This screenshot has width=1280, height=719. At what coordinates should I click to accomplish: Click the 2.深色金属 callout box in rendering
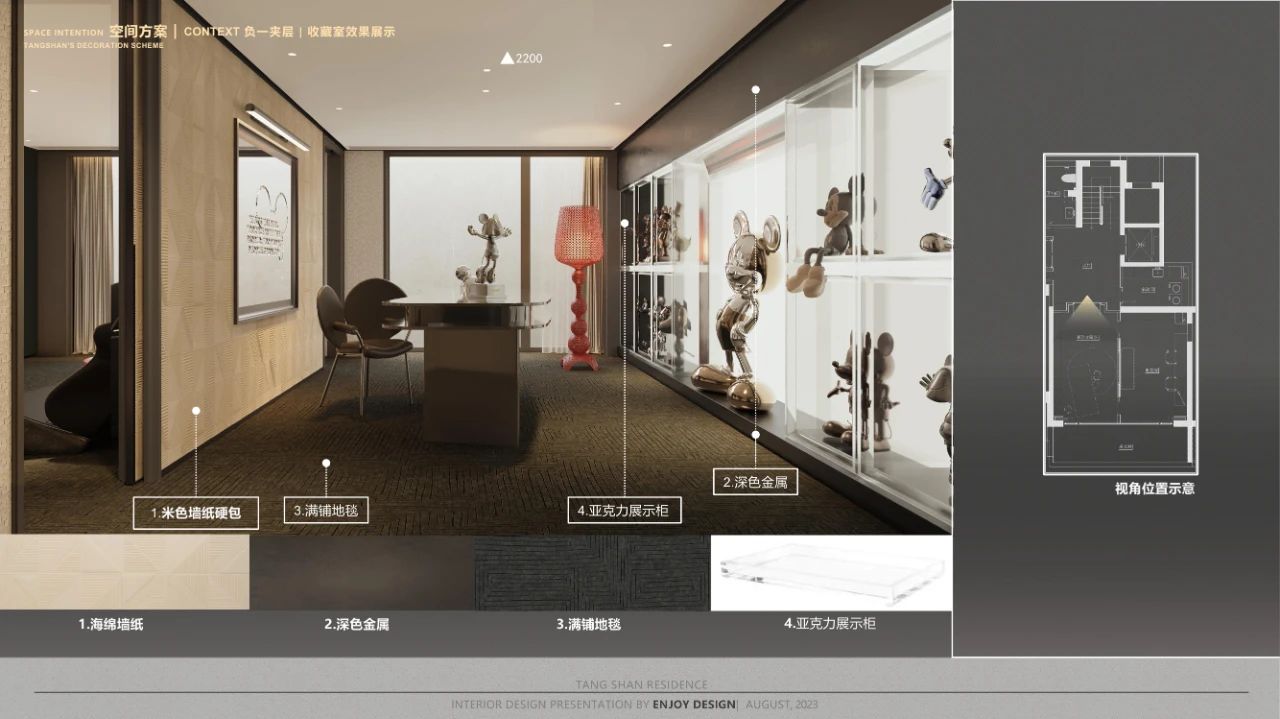[755, 482]
